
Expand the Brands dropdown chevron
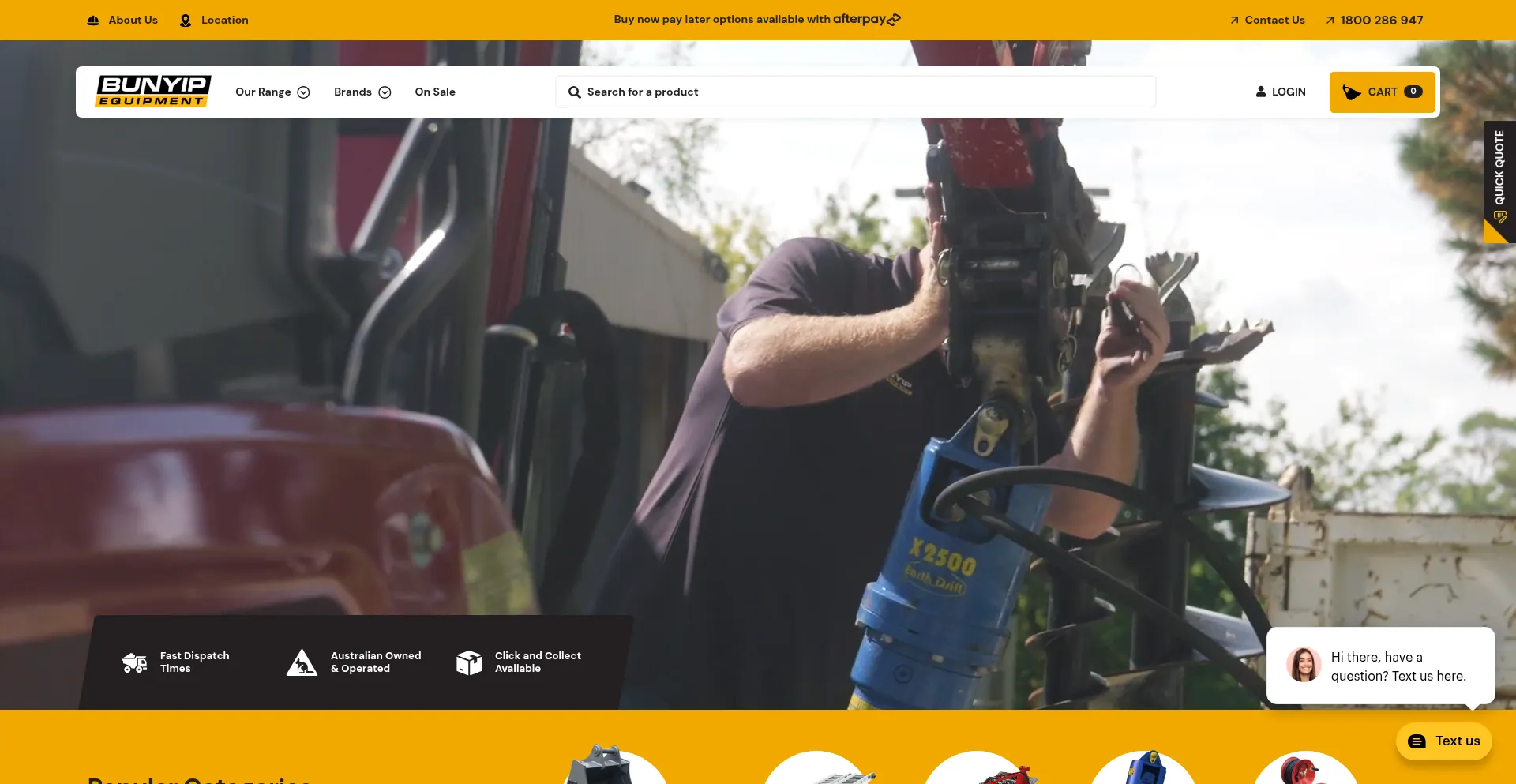point(385,92)
